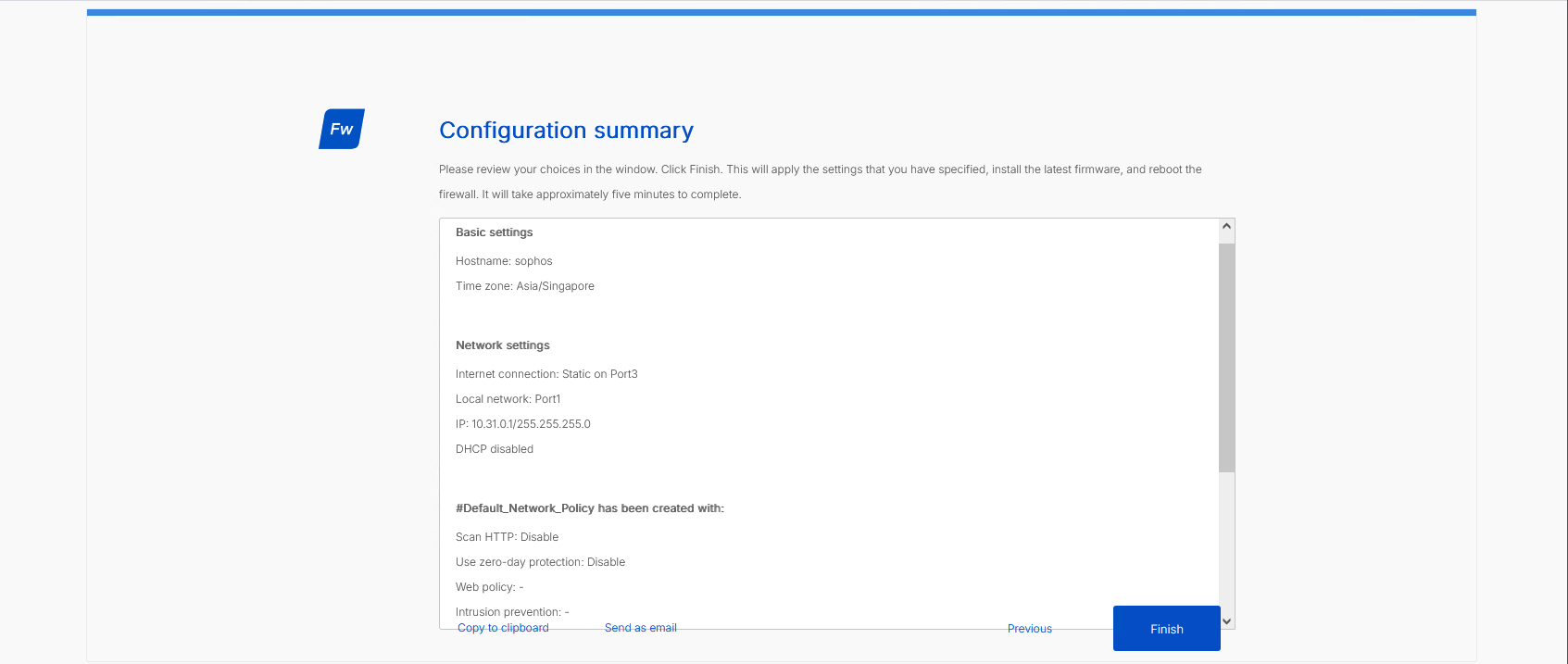Open the Send as email link
The width and height of the screenshot is (1568, 664).
pyautogui.click(x=641, y=628)
